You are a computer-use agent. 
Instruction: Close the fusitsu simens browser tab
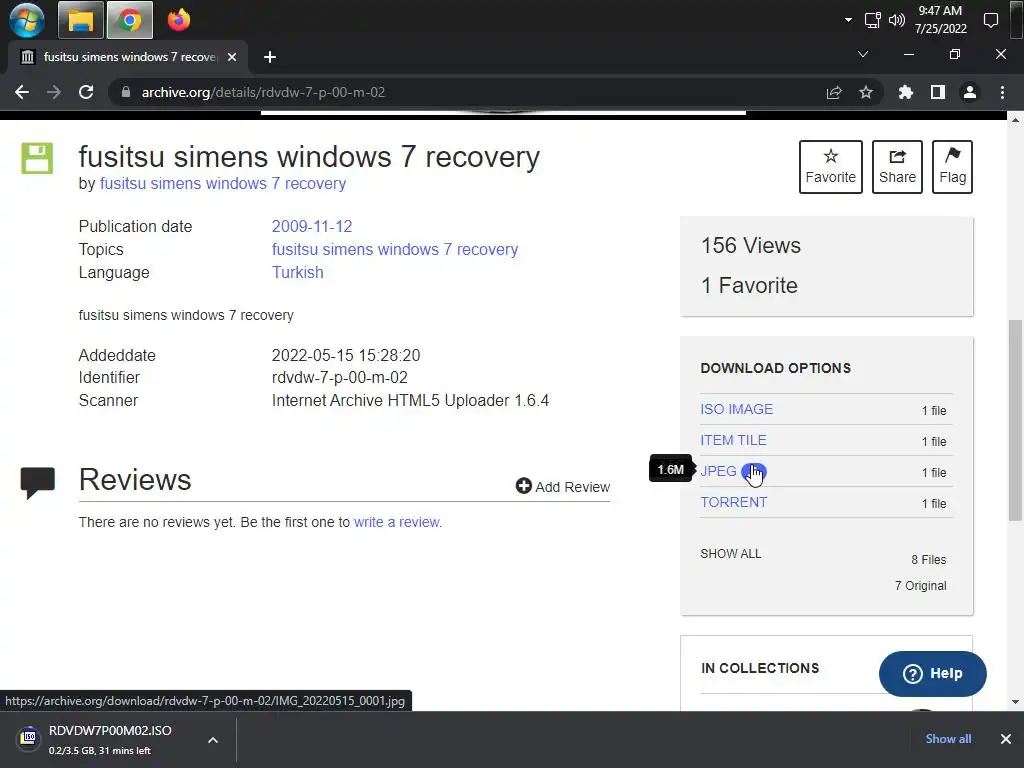(232, 57)
